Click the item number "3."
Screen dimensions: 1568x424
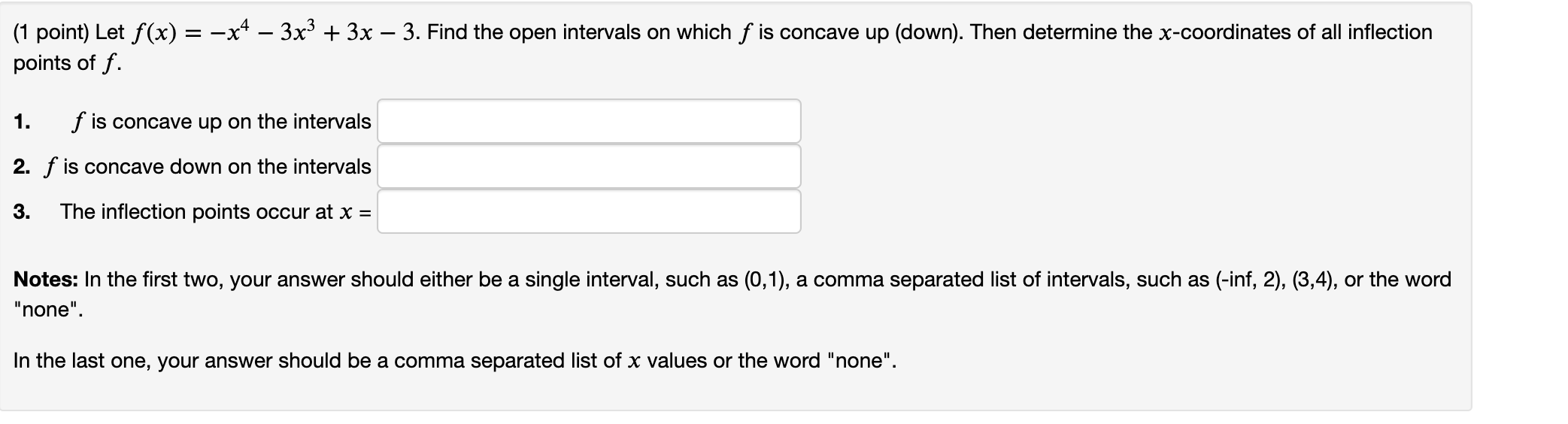(x=22, y=212)
